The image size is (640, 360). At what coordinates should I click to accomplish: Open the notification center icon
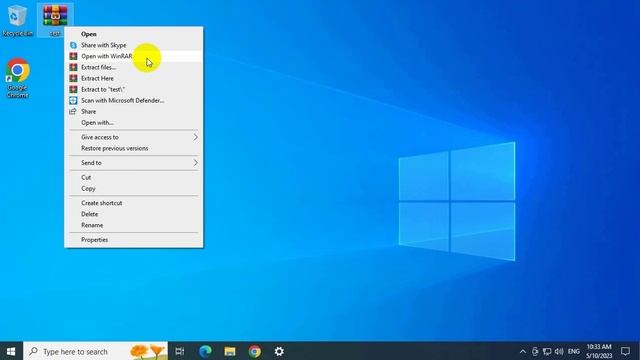point(625,351)
